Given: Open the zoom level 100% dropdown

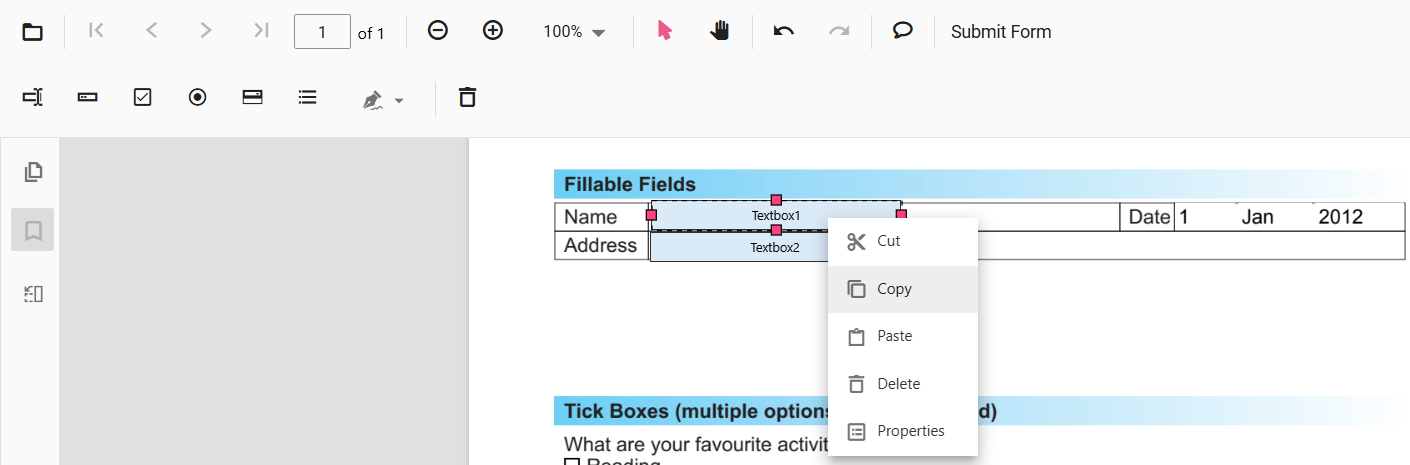Looking at the screenshot, I should tap(574, 32).
